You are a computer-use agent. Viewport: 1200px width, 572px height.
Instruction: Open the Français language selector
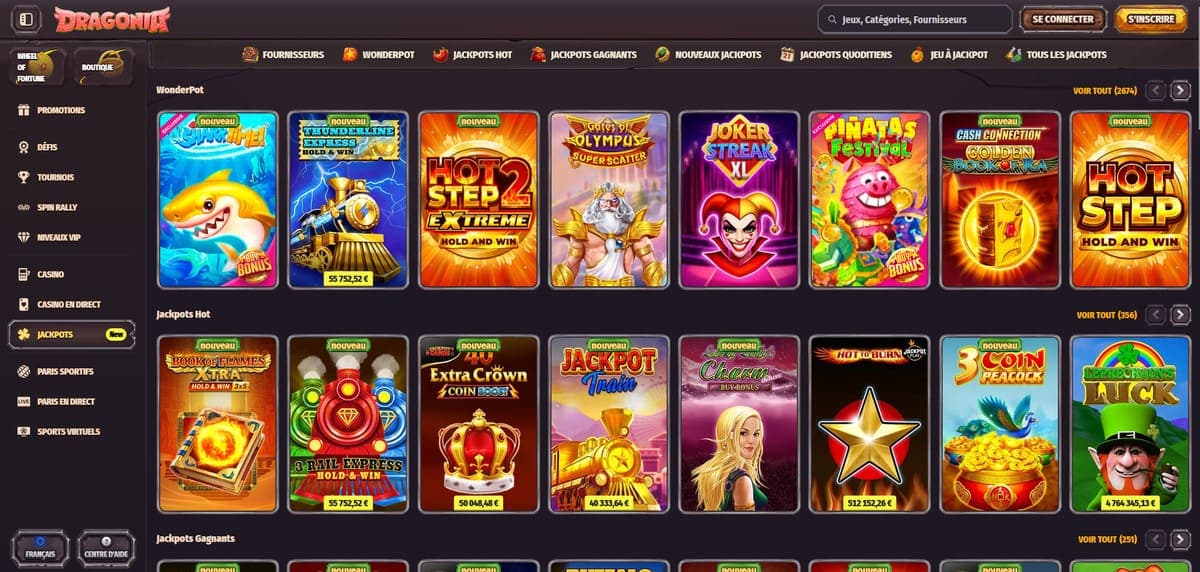(x=40, y=549)
